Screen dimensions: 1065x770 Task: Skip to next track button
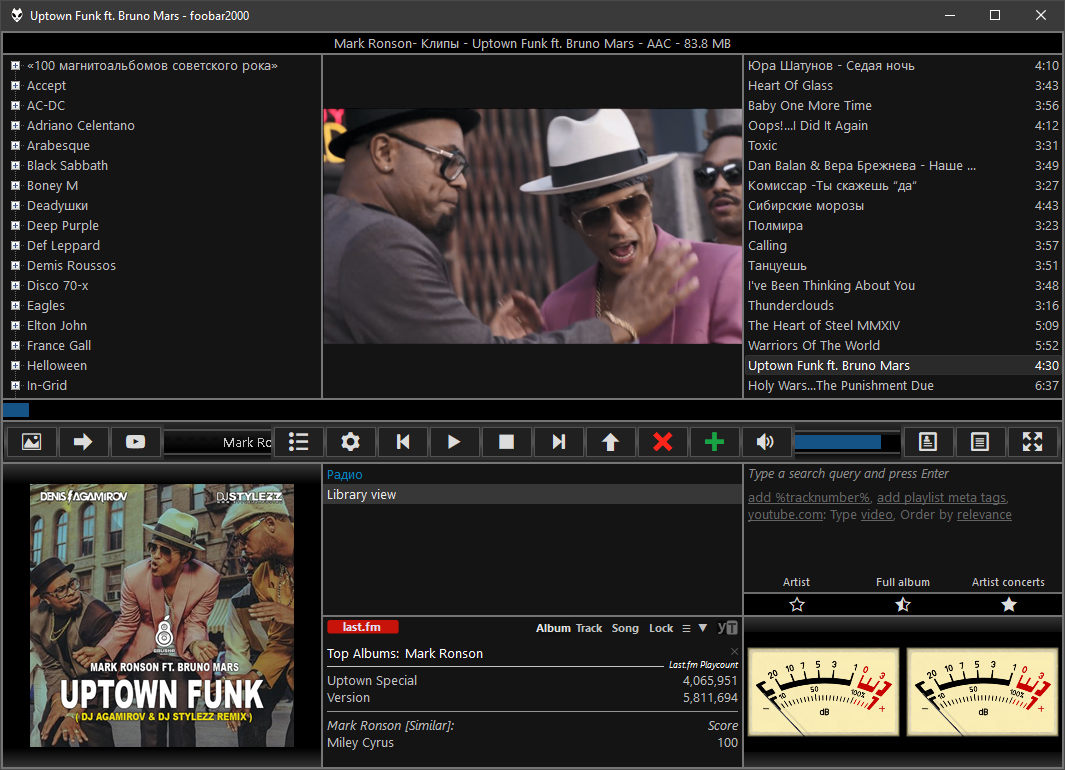pyautogui.click(x=559, y=442)
